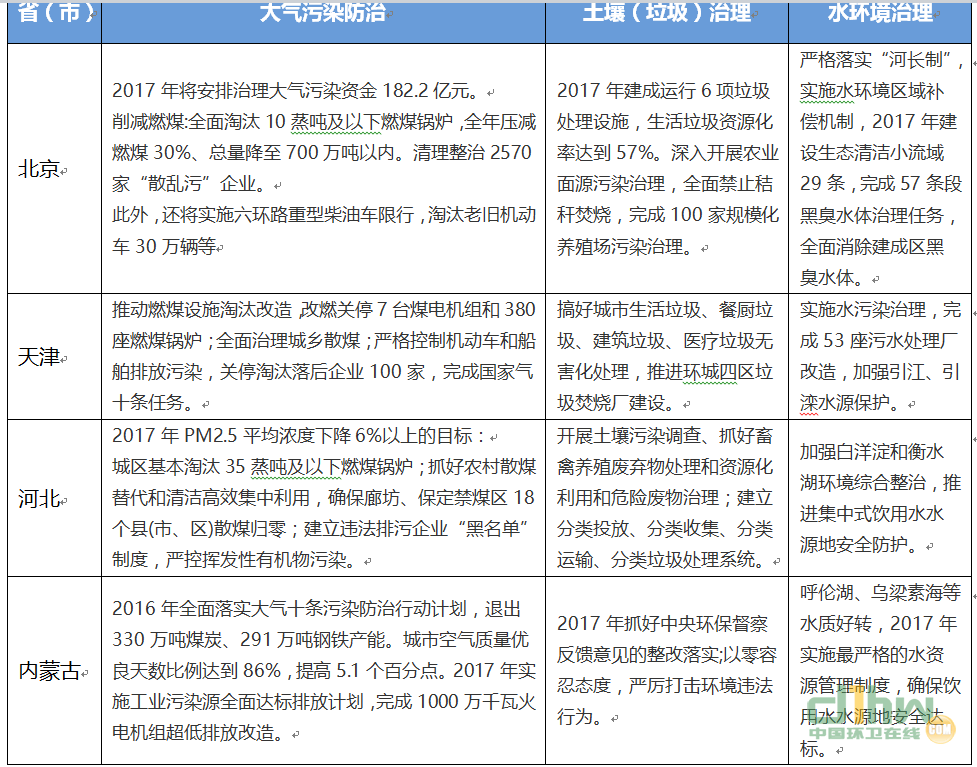Viewport: 977px width, 767px height.
Task: Select Beijing's water cell mentioning 河长制
Action: pos(880,169)
